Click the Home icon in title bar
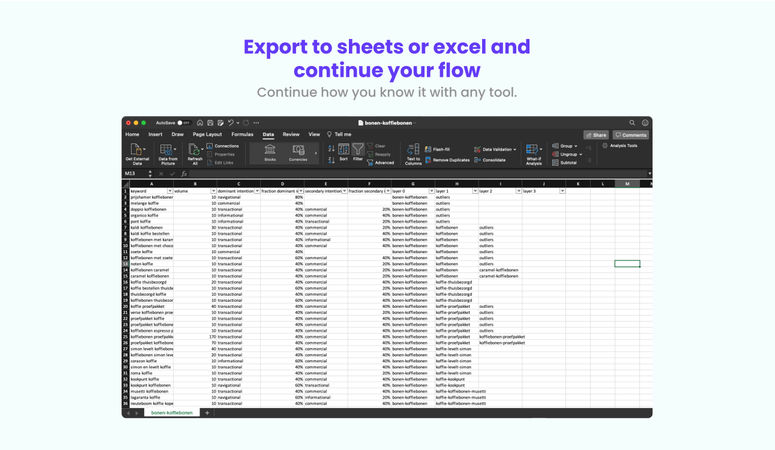Viewport: 775px width, 450px height. pyautogui.click(x=200, y=123)
